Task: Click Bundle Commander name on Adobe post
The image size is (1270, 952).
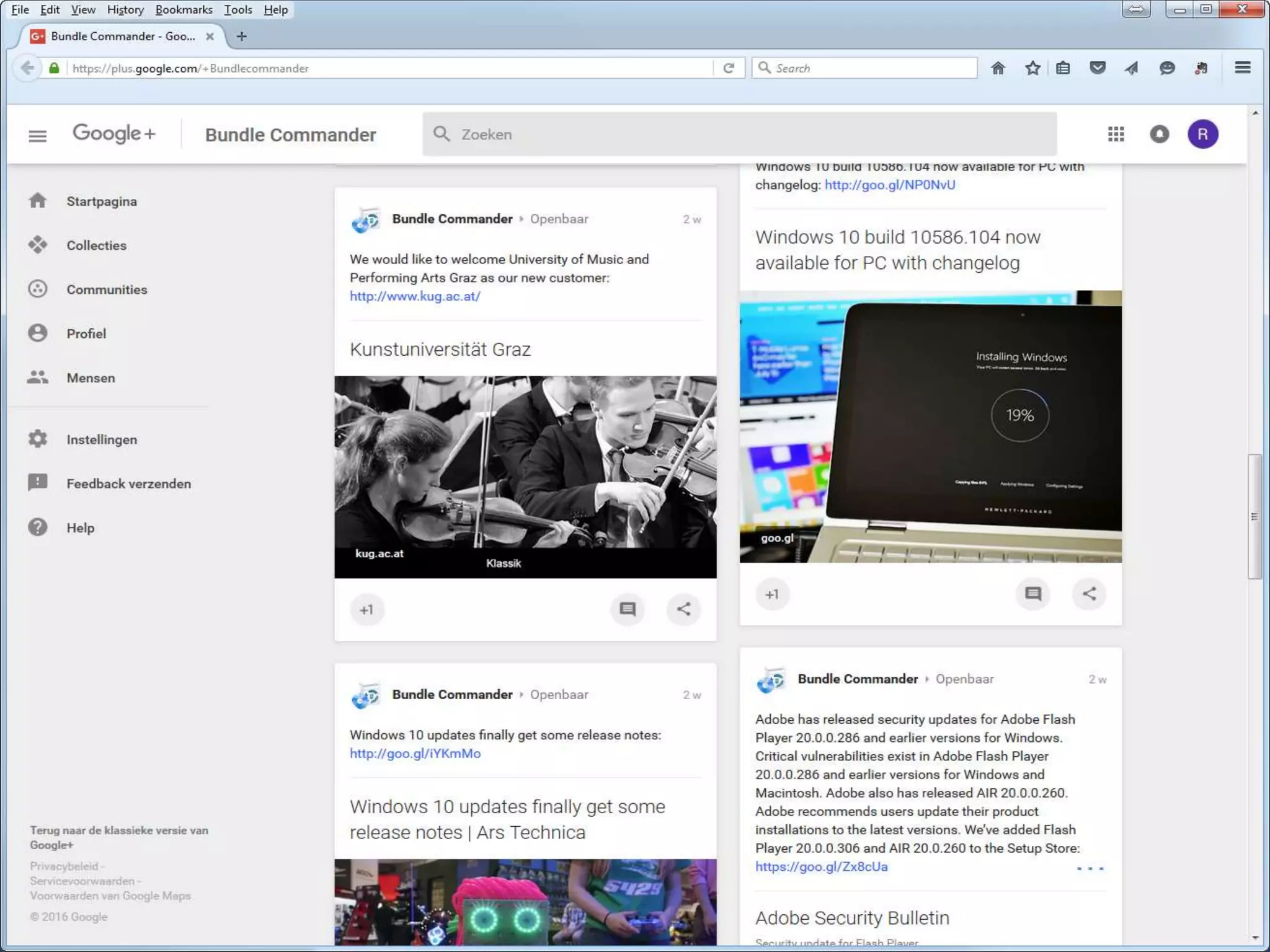Action: point(858,679)
